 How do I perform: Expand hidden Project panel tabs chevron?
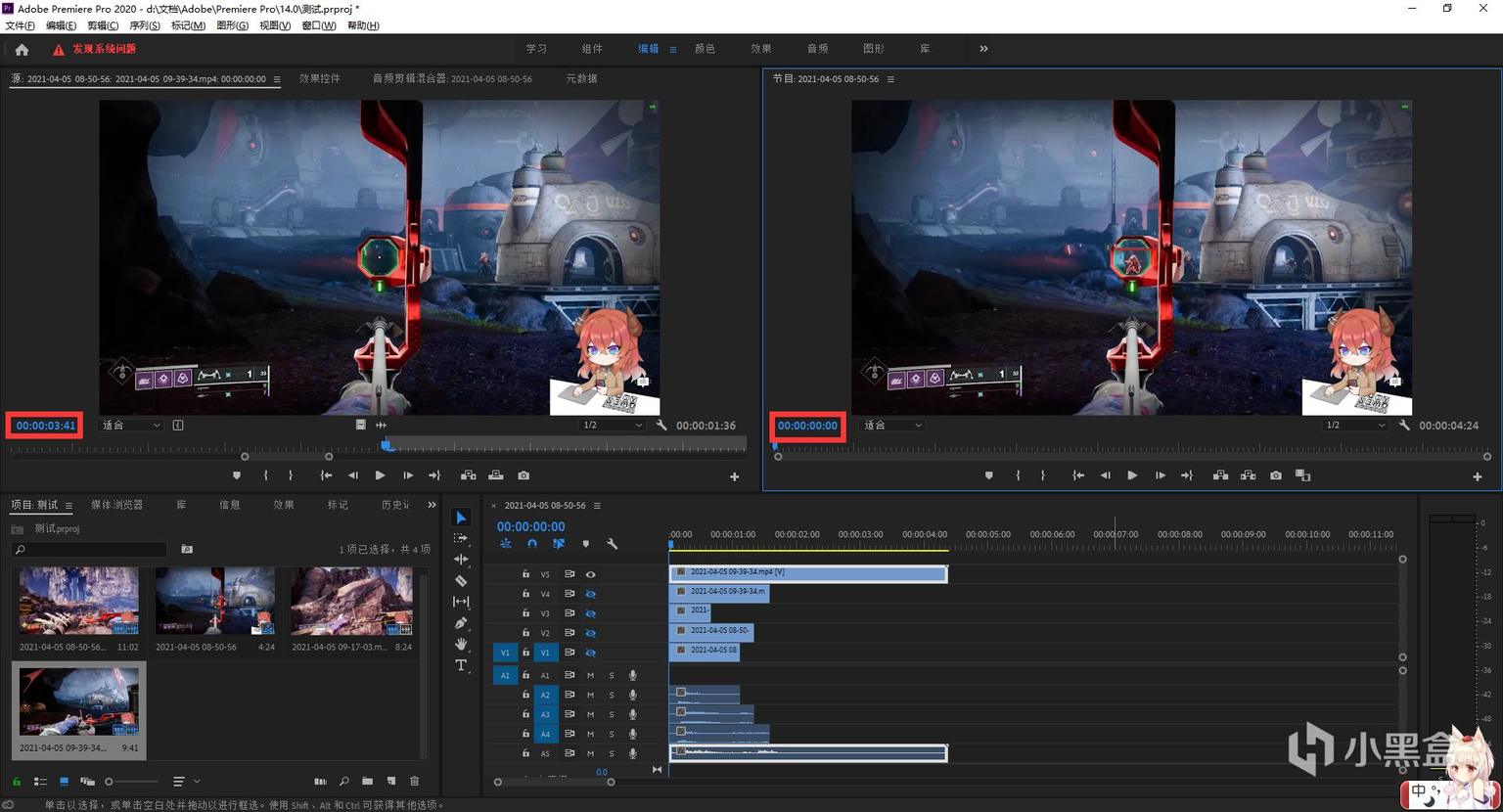[x=432, y=505]
